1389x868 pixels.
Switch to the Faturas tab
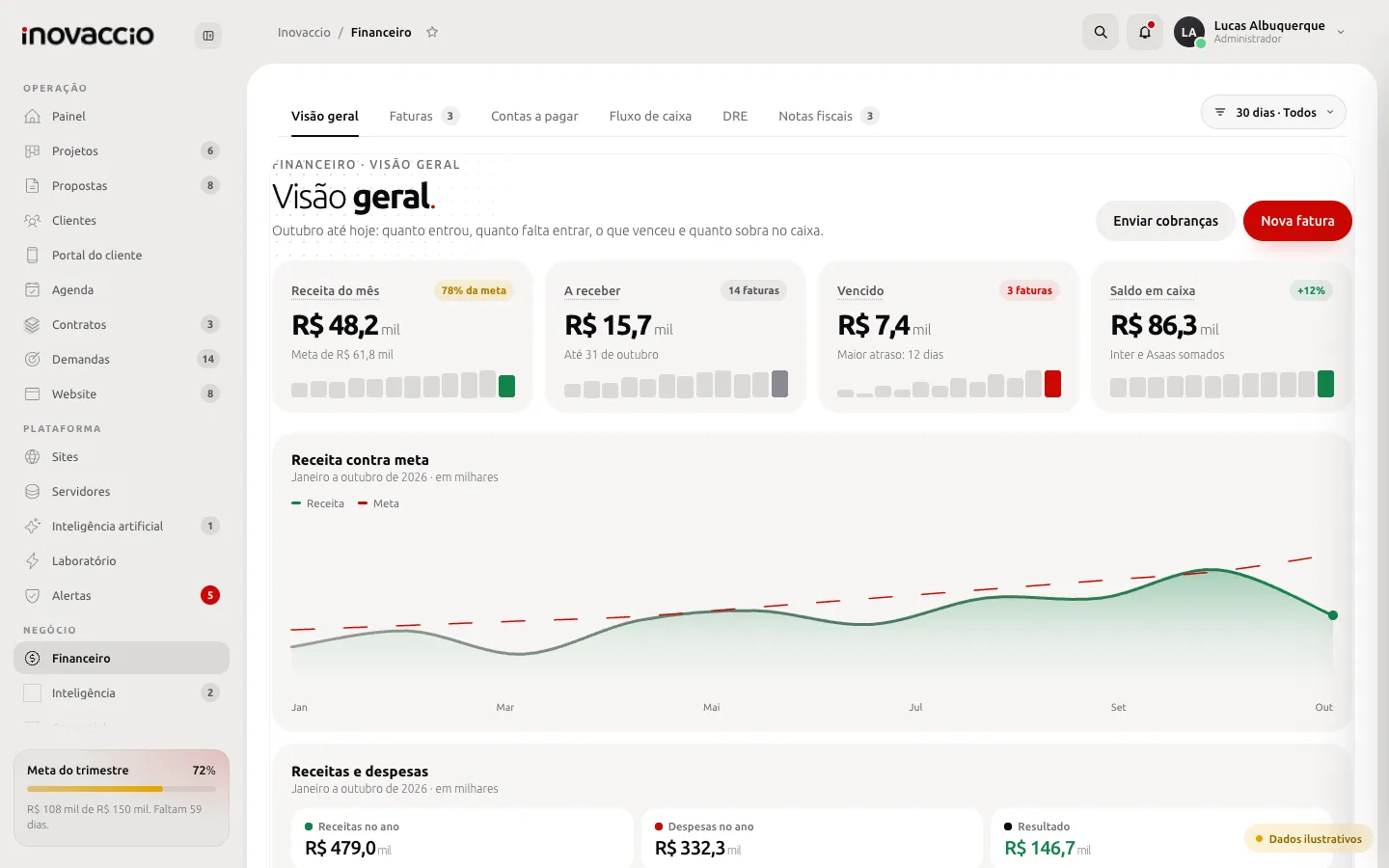click(423, 116)
